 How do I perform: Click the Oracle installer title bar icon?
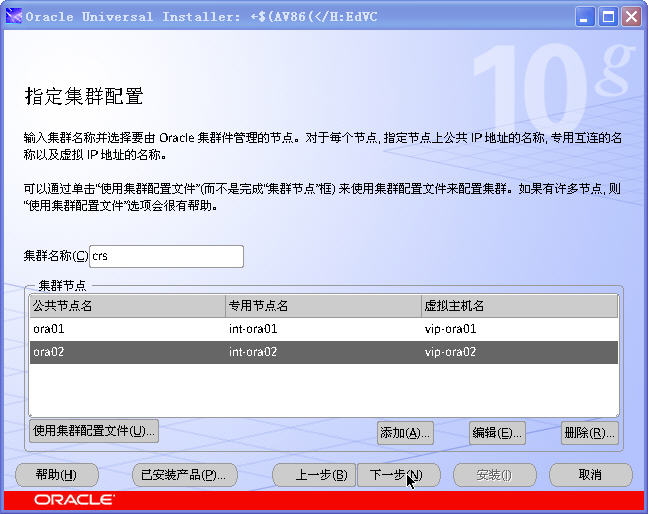[14, 17]
